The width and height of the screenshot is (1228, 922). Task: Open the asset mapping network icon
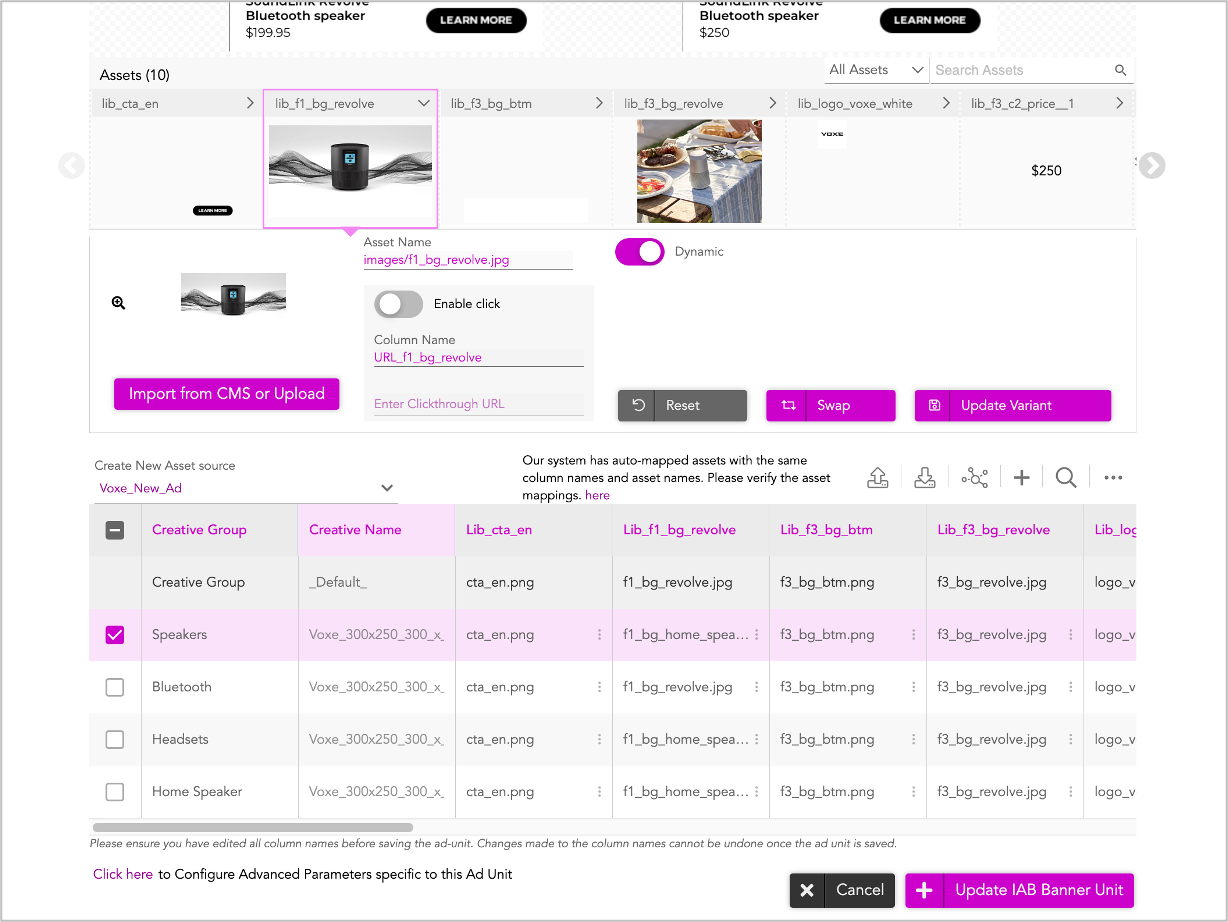974,478
